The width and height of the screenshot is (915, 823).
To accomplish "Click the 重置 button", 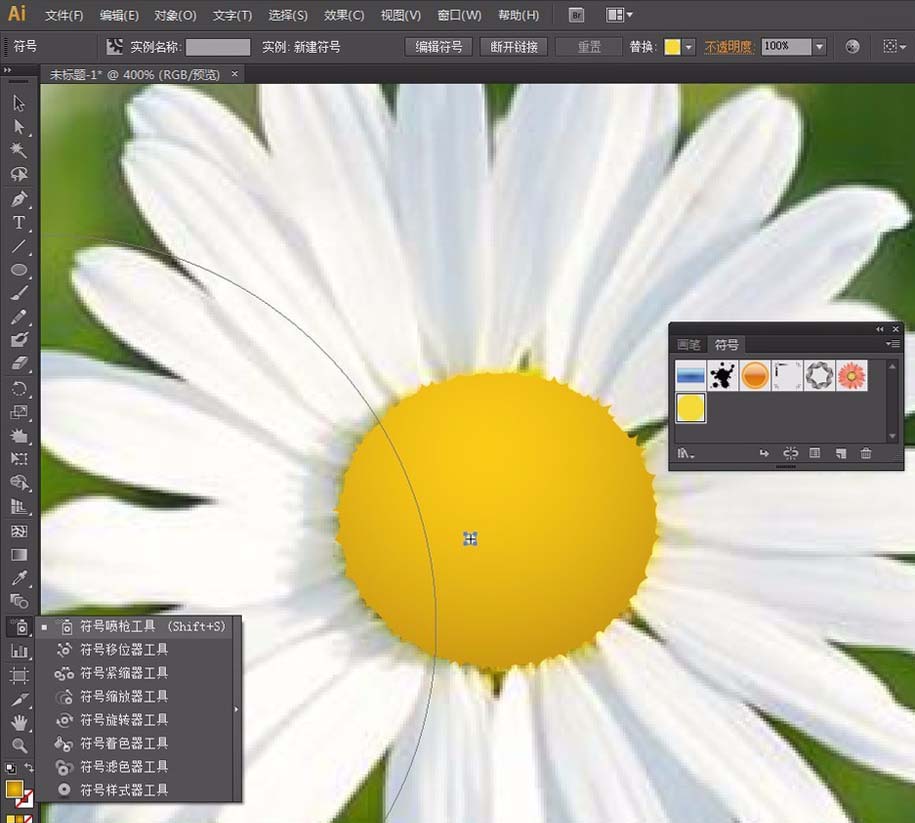I will tap(588, 47).
